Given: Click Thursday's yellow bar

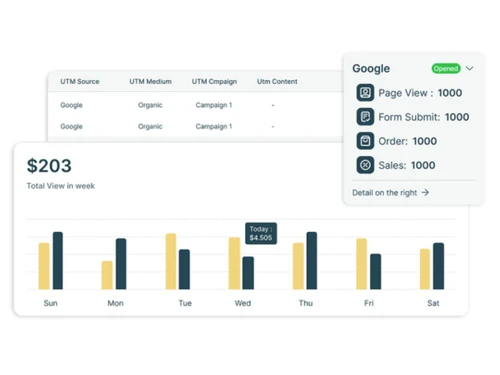Looking at the screenshot, I should tap(298, 266).
